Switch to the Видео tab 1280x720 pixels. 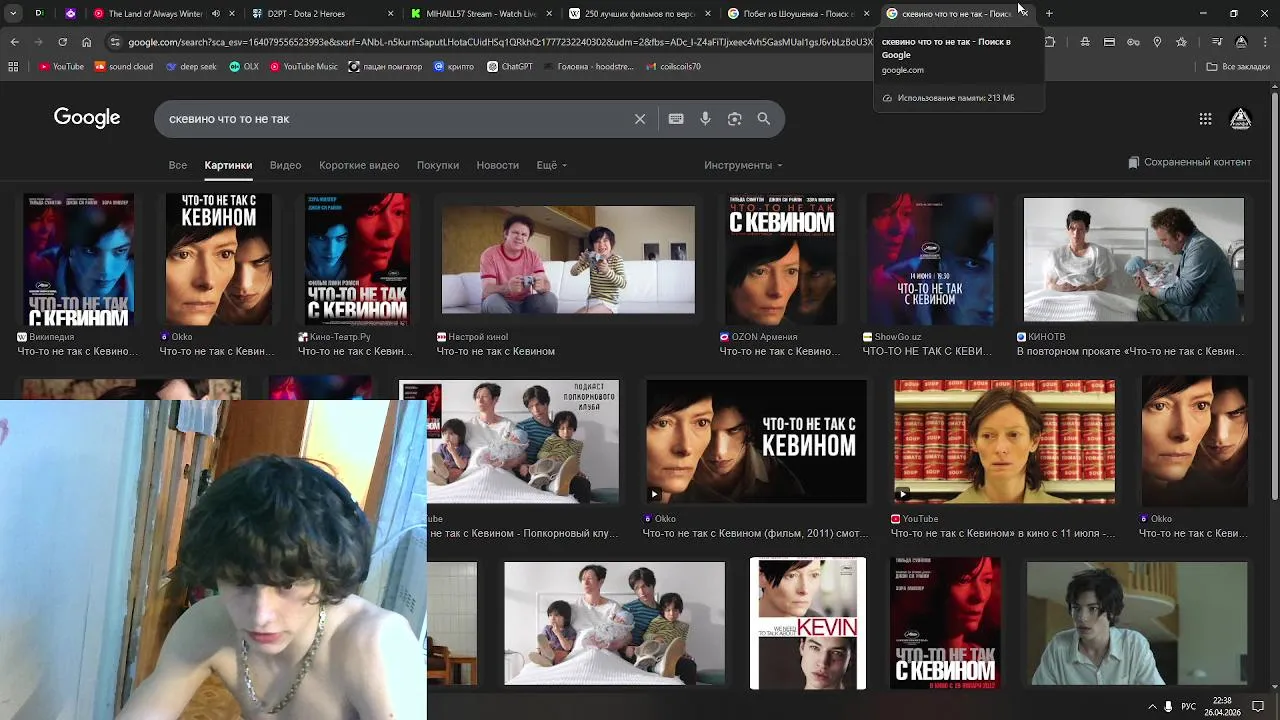point(285,165)
